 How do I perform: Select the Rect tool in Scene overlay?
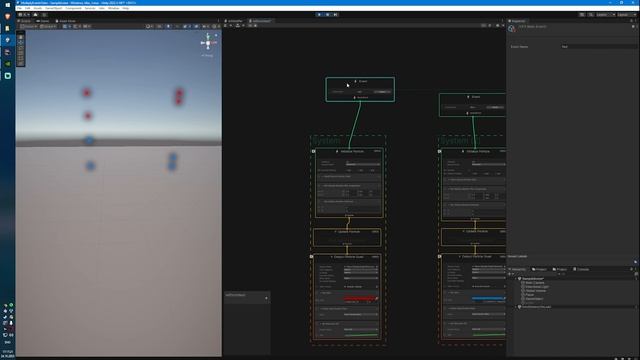[21, 58]
